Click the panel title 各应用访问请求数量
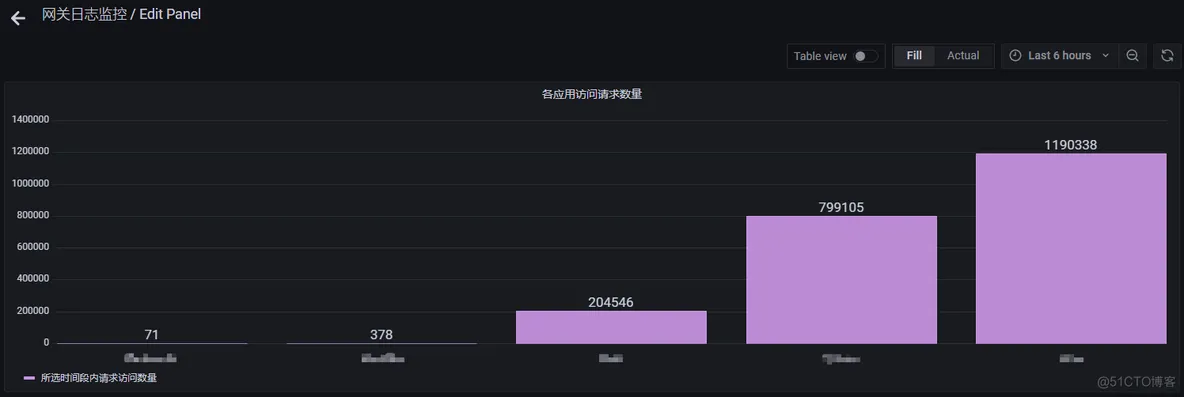 pos(592,94)
